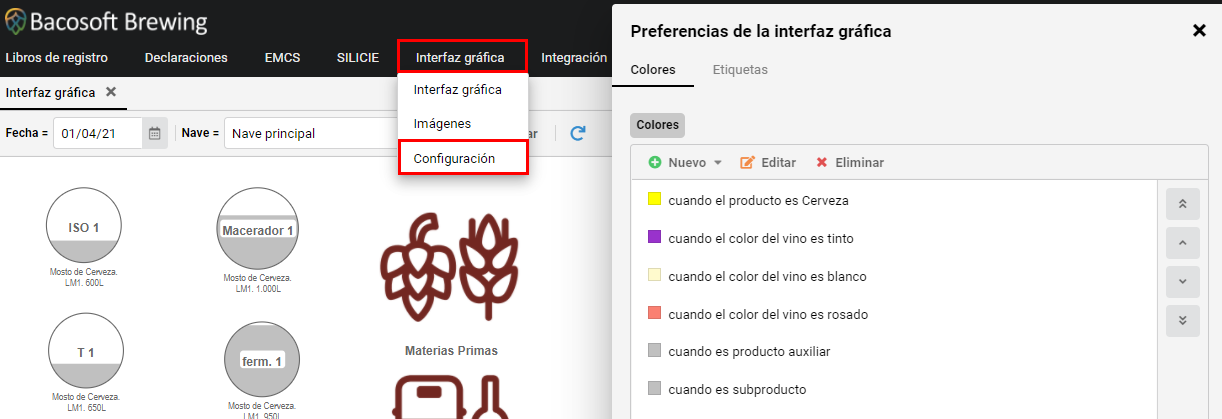Select row 'cuando el color del vino es rosado'
Image resolution: width=1222 pixels, height=419 pixels.
(893, 314)
